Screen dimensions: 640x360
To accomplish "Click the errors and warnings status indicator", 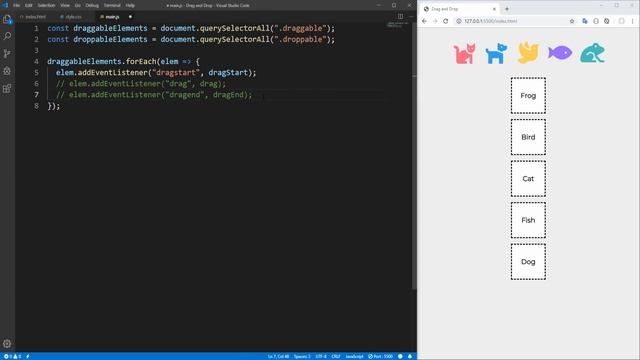I will (13, 356).
